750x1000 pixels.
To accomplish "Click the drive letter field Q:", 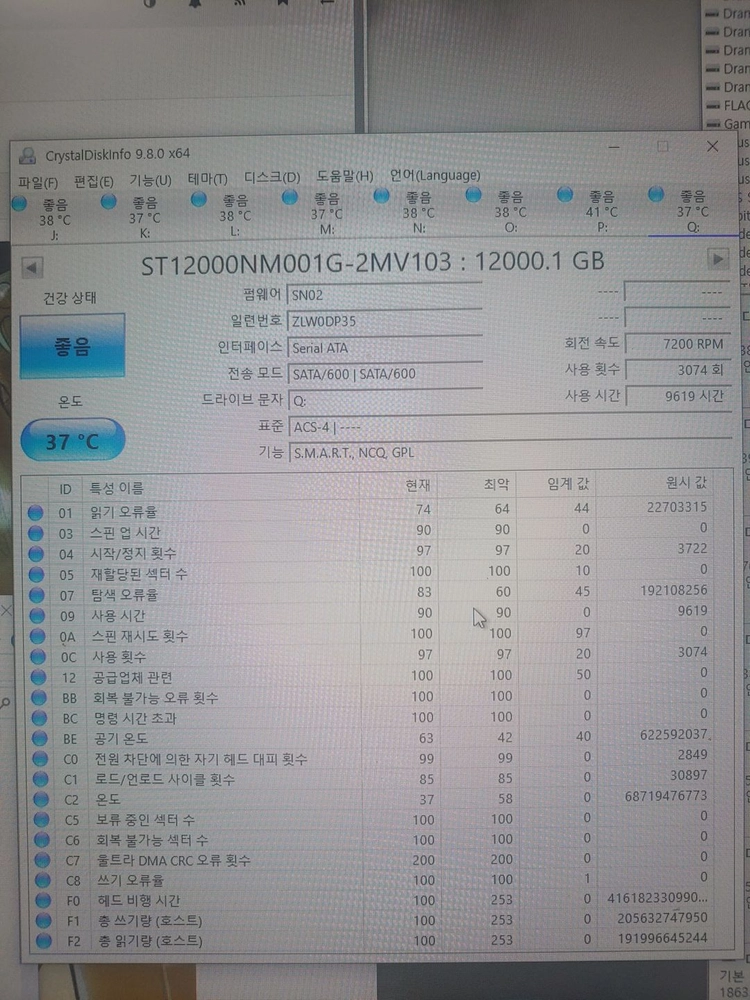I will point(385,400).
